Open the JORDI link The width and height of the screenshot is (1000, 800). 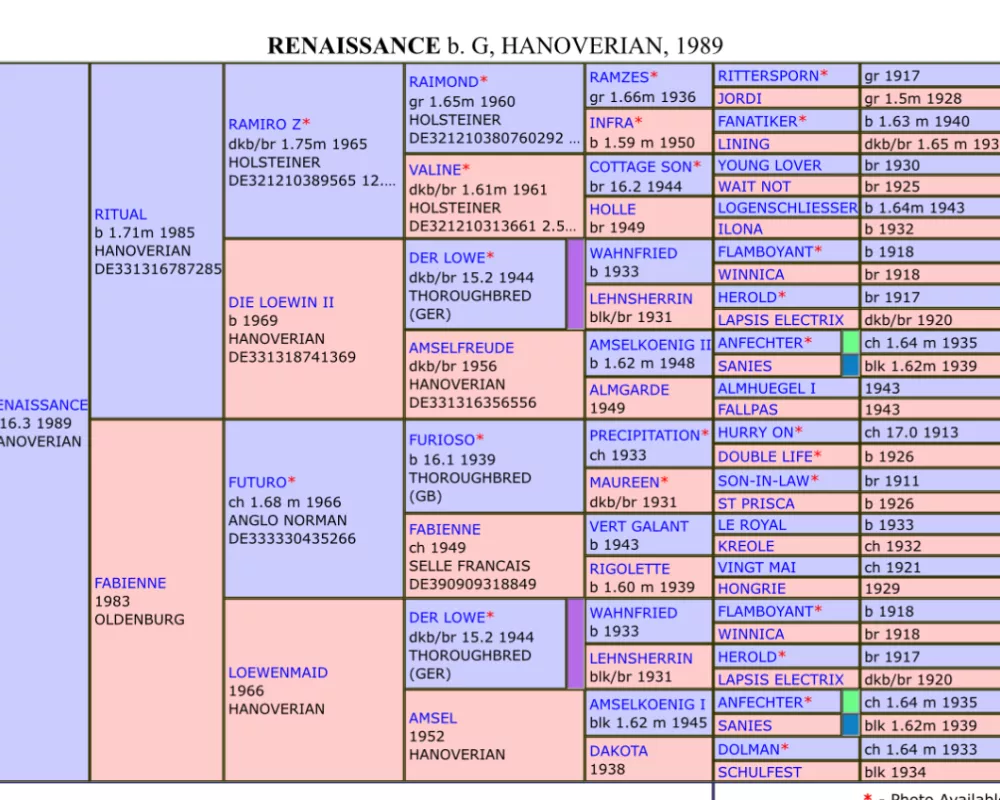pyautogui.click(x=739, y=99)
